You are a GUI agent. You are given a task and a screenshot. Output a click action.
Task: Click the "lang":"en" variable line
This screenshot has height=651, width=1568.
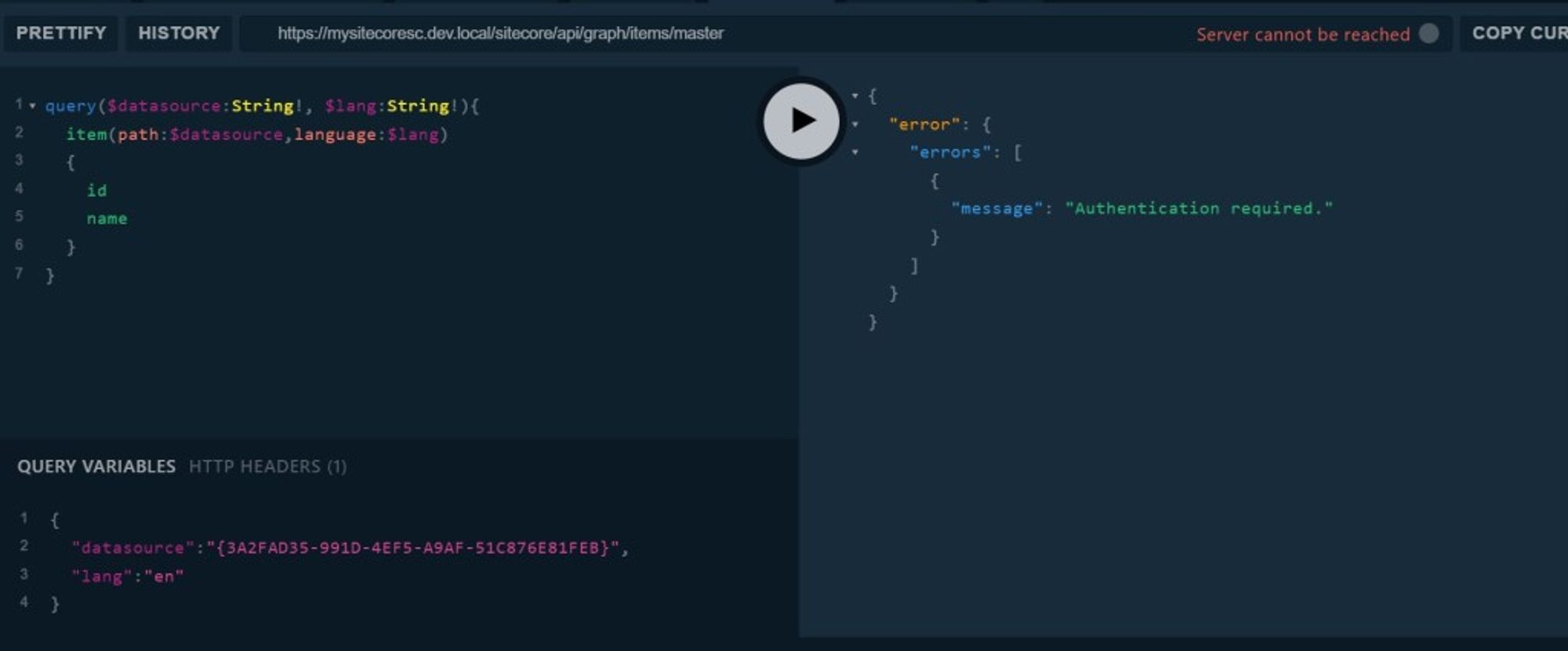pyautogui.click(x=127, y=576)
